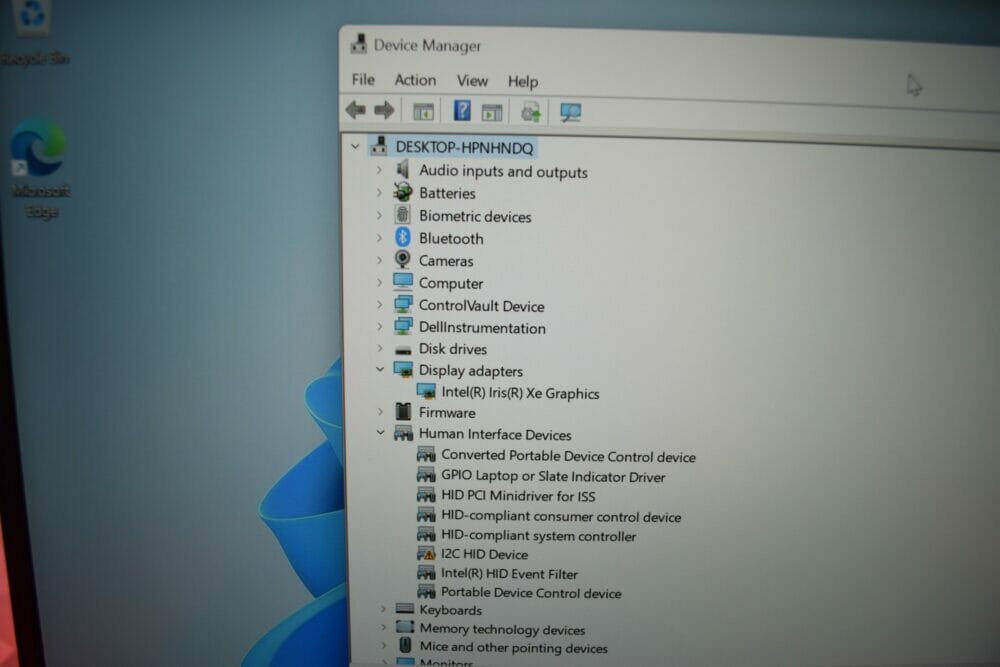Viewport: 1000px width, 667px height.
Task: Expand Mice and other pointing devices
Action: click(383, 646)
